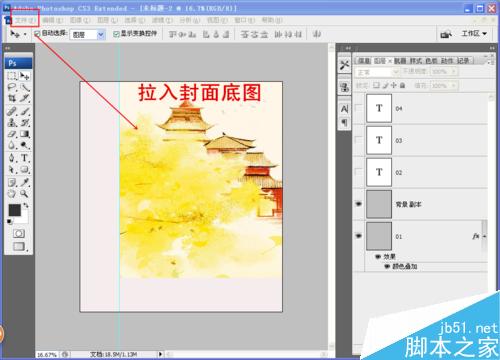Select the Move tool in toolbox

[24, 76]
